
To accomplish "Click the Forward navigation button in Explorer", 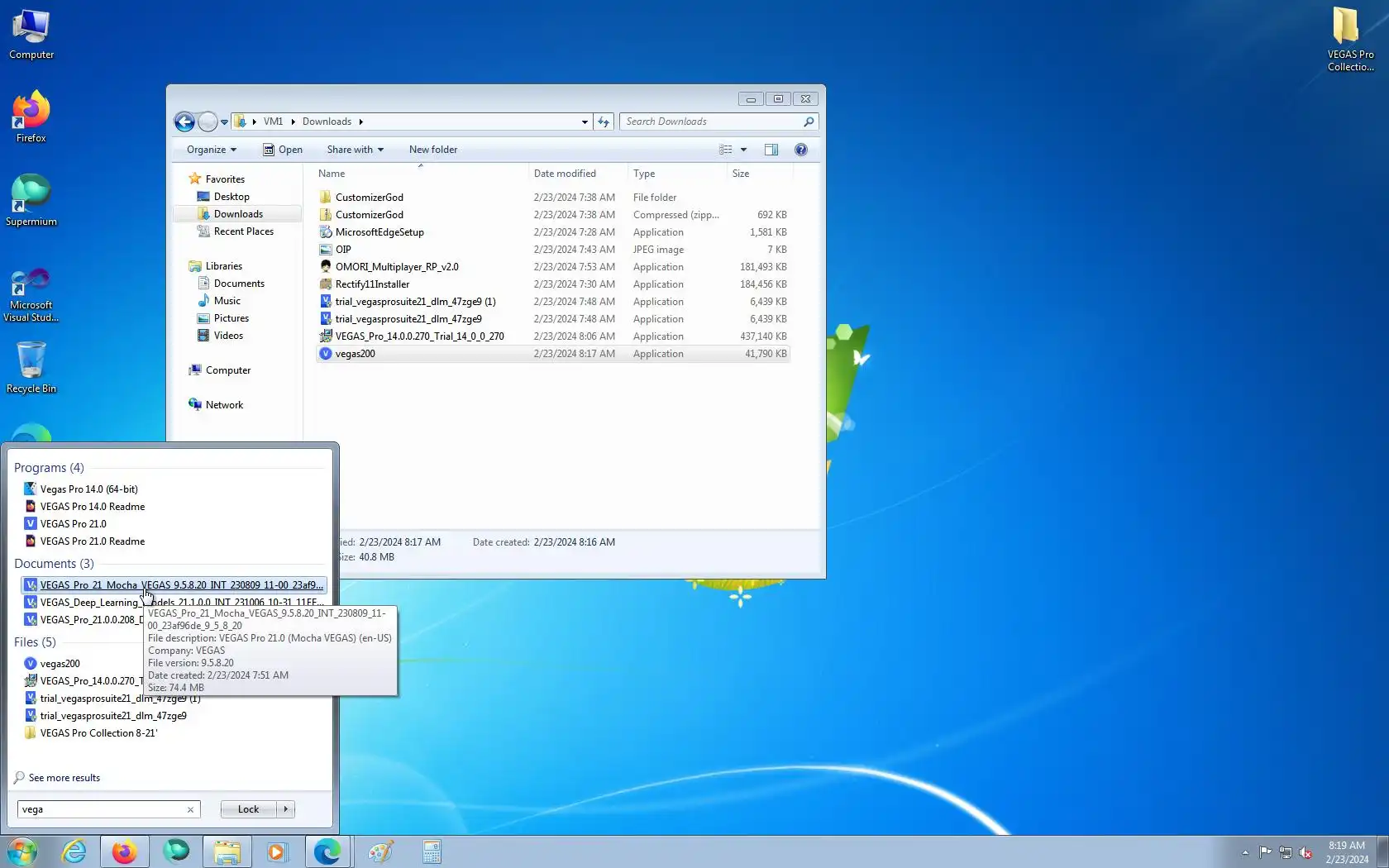I will (x=208, y=122).
